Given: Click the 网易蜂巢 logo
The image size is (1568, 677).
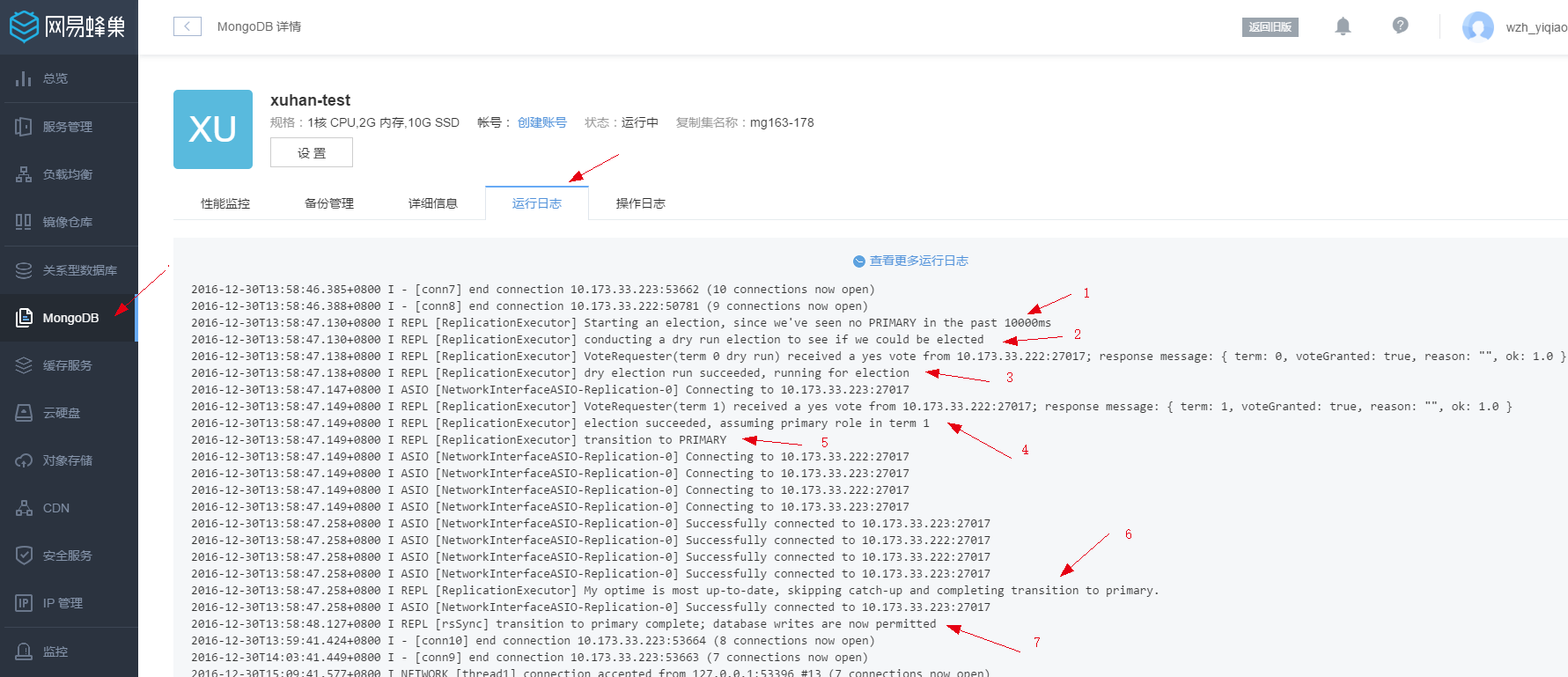Looking at the screenshot, I should (x=67, y=26).
